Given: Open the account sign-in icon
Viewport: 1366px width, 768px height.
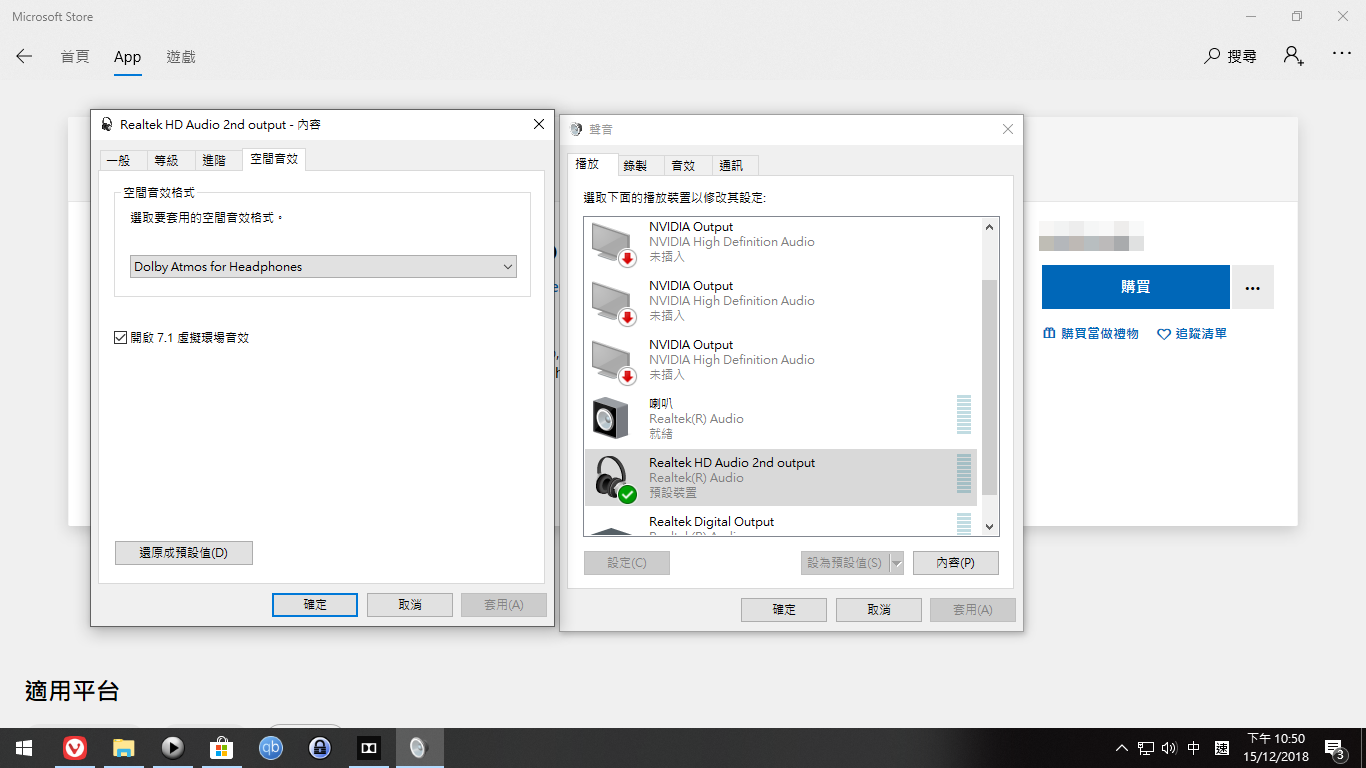Looking at the screenshot, I should point(1294,56).
